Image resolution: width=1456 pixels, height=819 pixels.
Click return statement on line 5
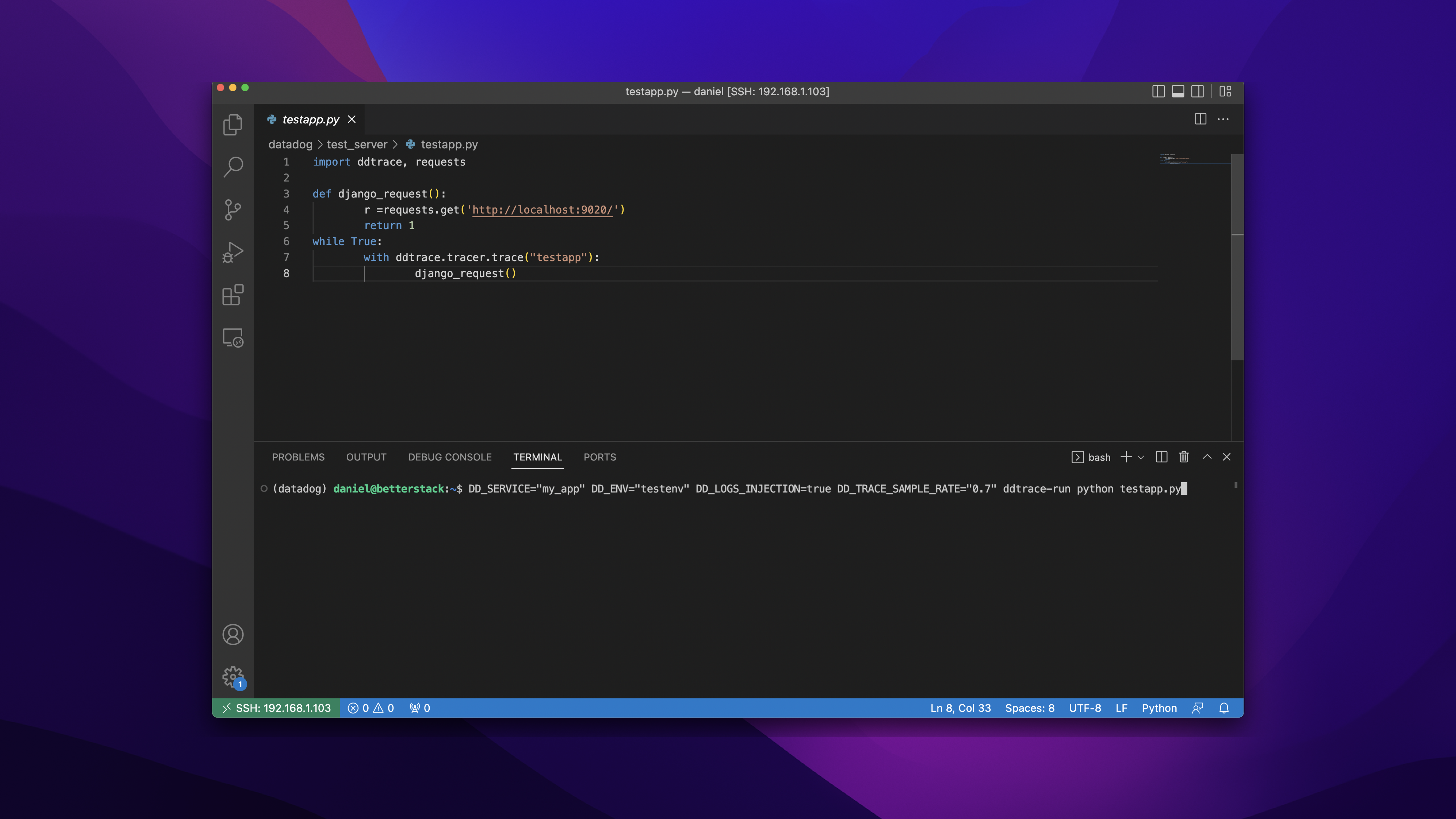pyautogui.click(x=389, y=226)
